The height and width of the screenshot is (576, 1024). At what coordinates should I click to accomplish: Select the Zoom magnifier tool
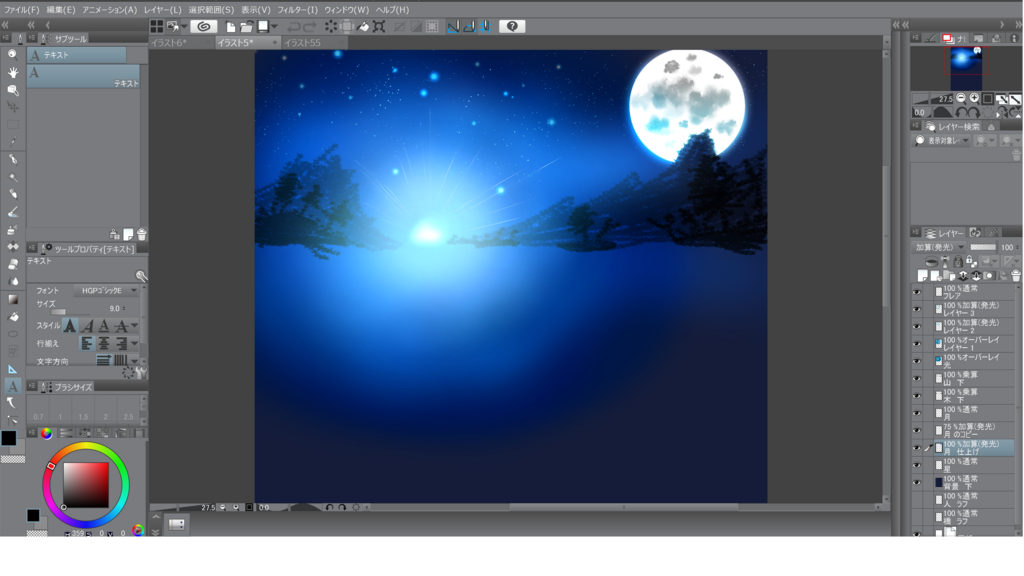click(12, 54)
